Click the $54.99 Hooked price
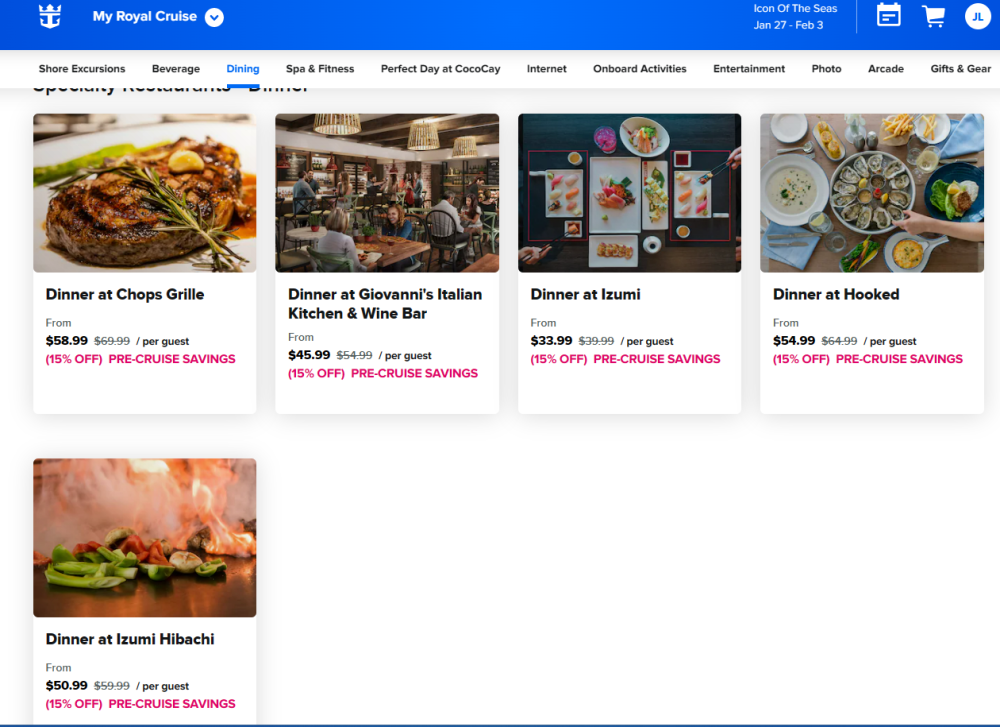The height and width of the screenshot is (727, 1000). point(794,341)
